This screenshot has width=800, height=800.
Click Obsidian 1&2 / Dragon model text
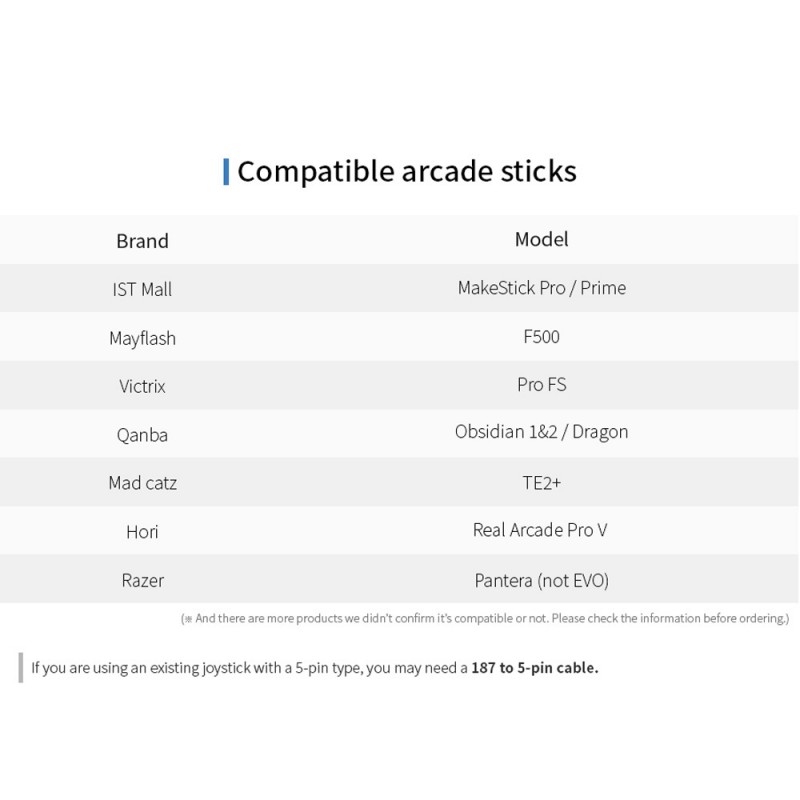coord(541,432)
